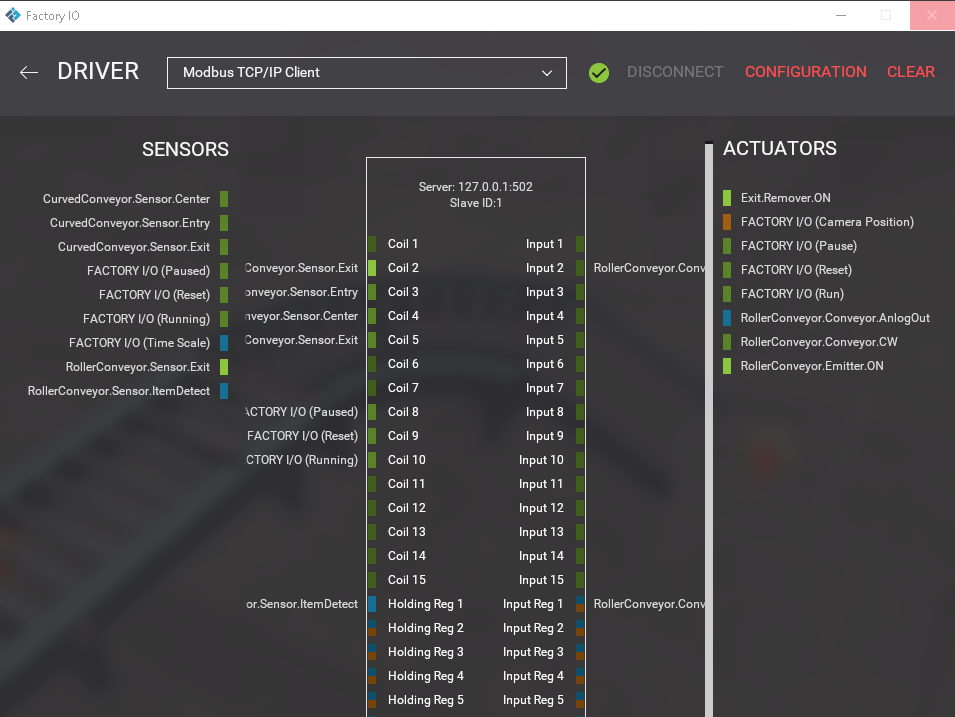Click the DISCONNECT button
This screenshot has height=717, width=955.
click(675, 72)
